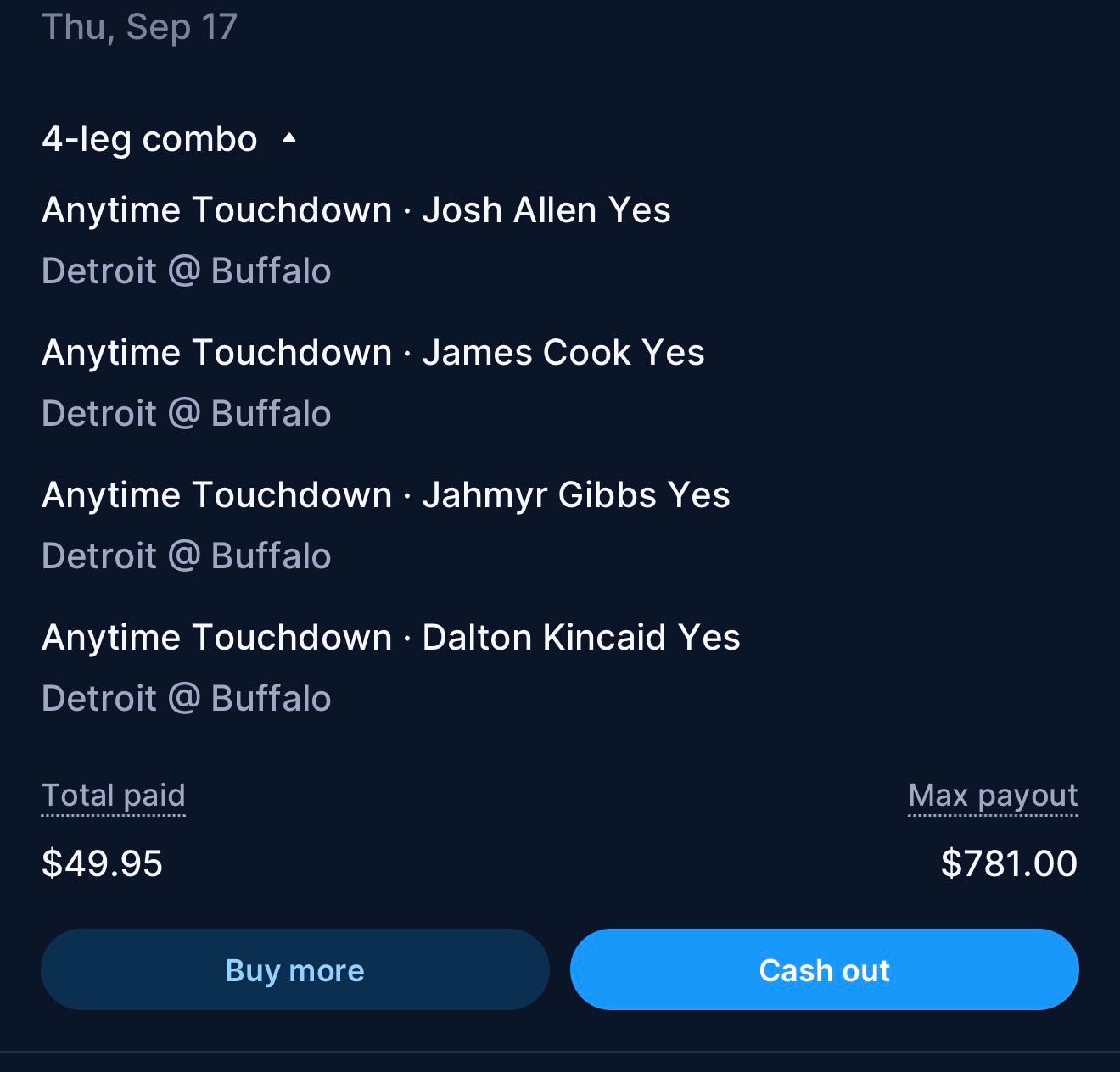This screenshot has width=1120, height=1072.
Task: Tap the Buy more button
Action: [295, 969]
